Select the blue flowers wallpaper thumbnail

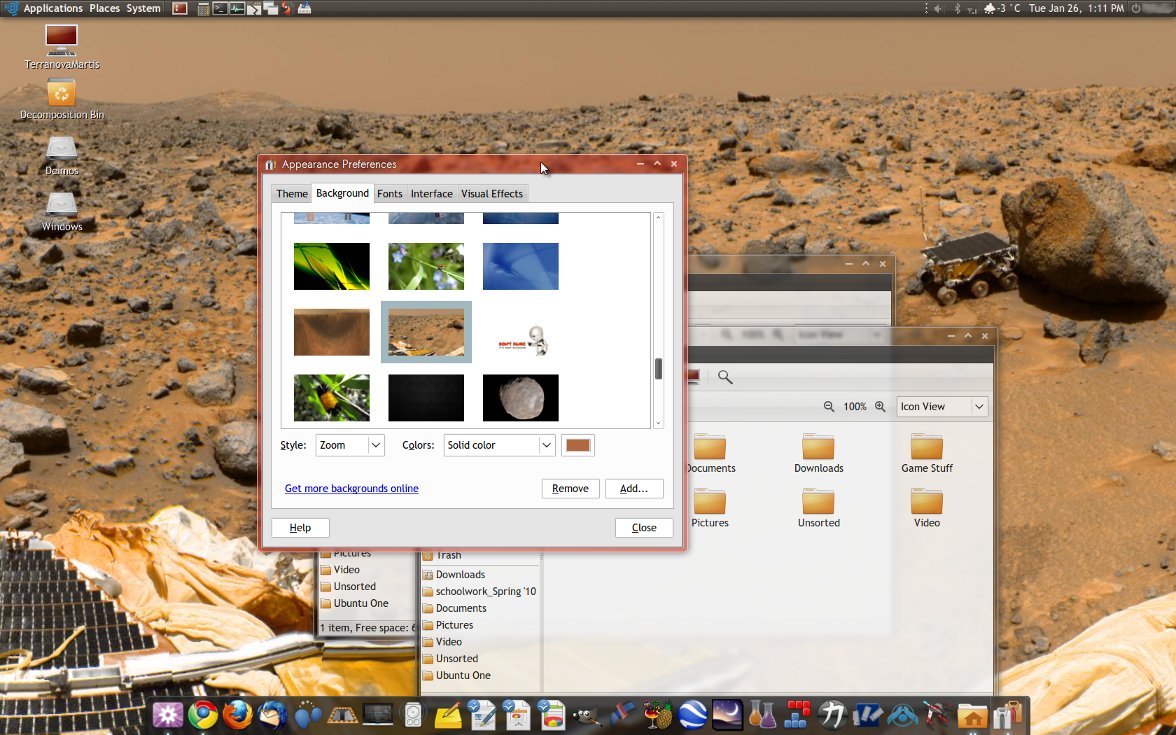[426, 266]
